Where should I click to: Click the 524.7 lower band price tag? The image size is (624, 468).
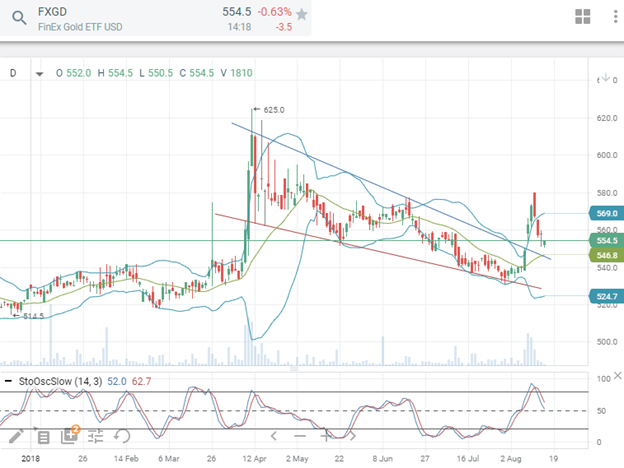[x=606, y=296]
